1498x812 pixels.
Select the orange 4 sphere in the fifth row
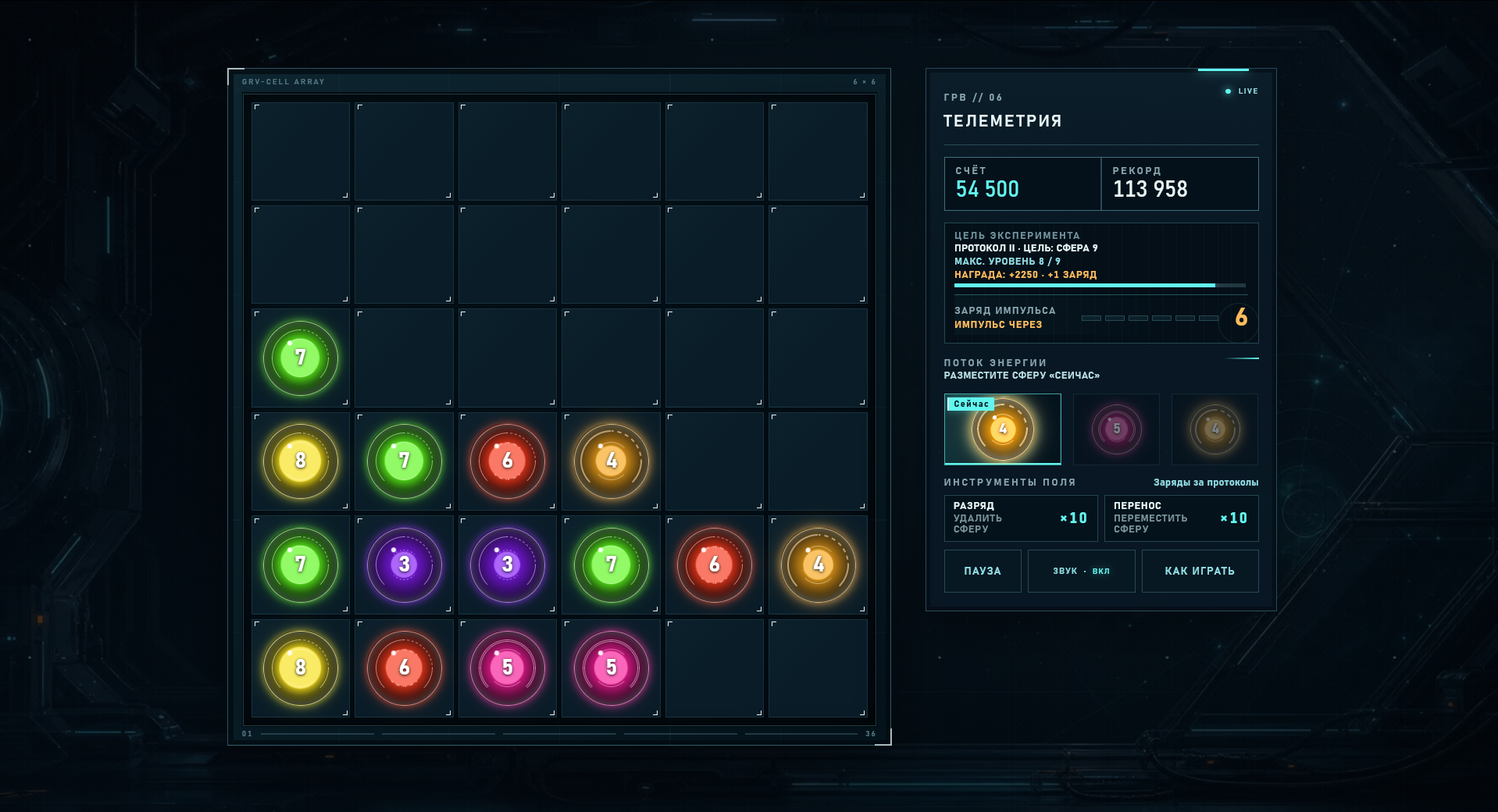[x=819, y=564]
